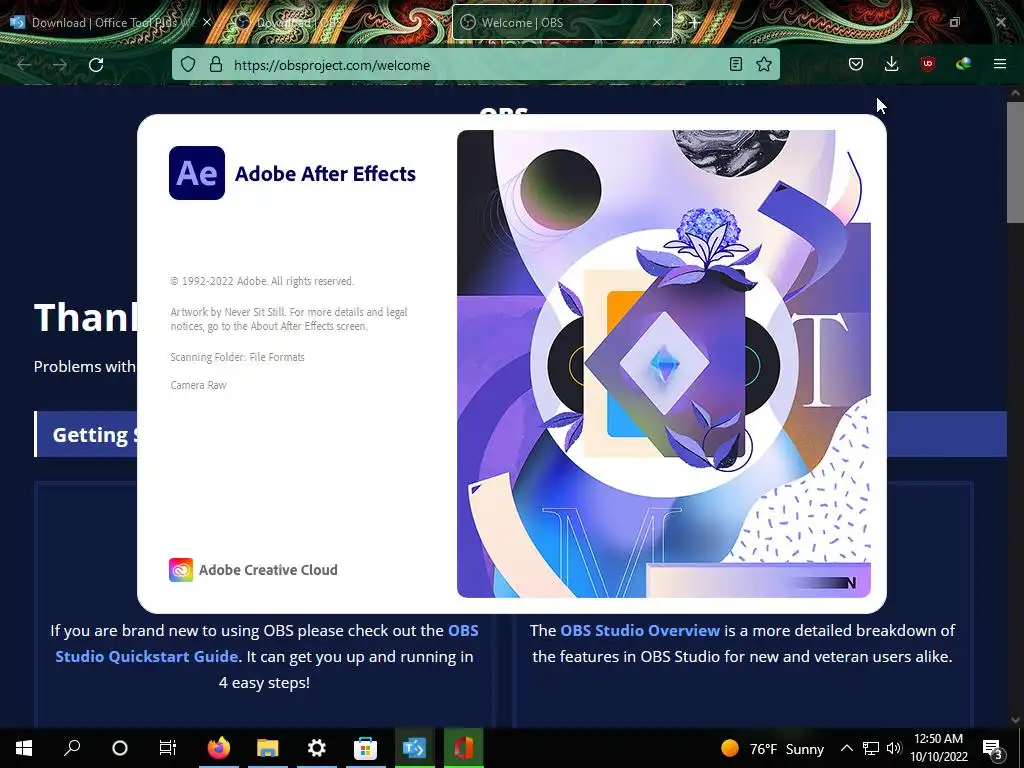1024x768 pixels.
Task: Open volume control tray icon
Action: click(x=894, y=748)
